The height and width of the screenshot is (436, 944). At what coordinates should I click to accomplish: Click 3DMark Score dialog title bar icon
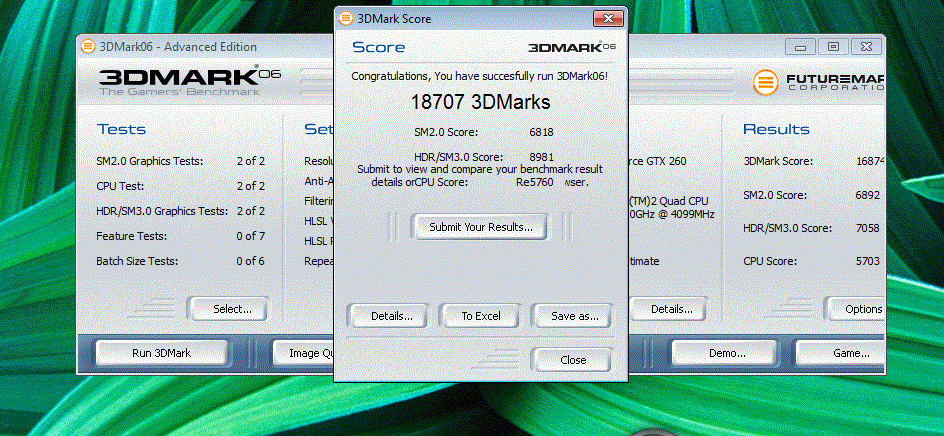(x=346, y=19)
